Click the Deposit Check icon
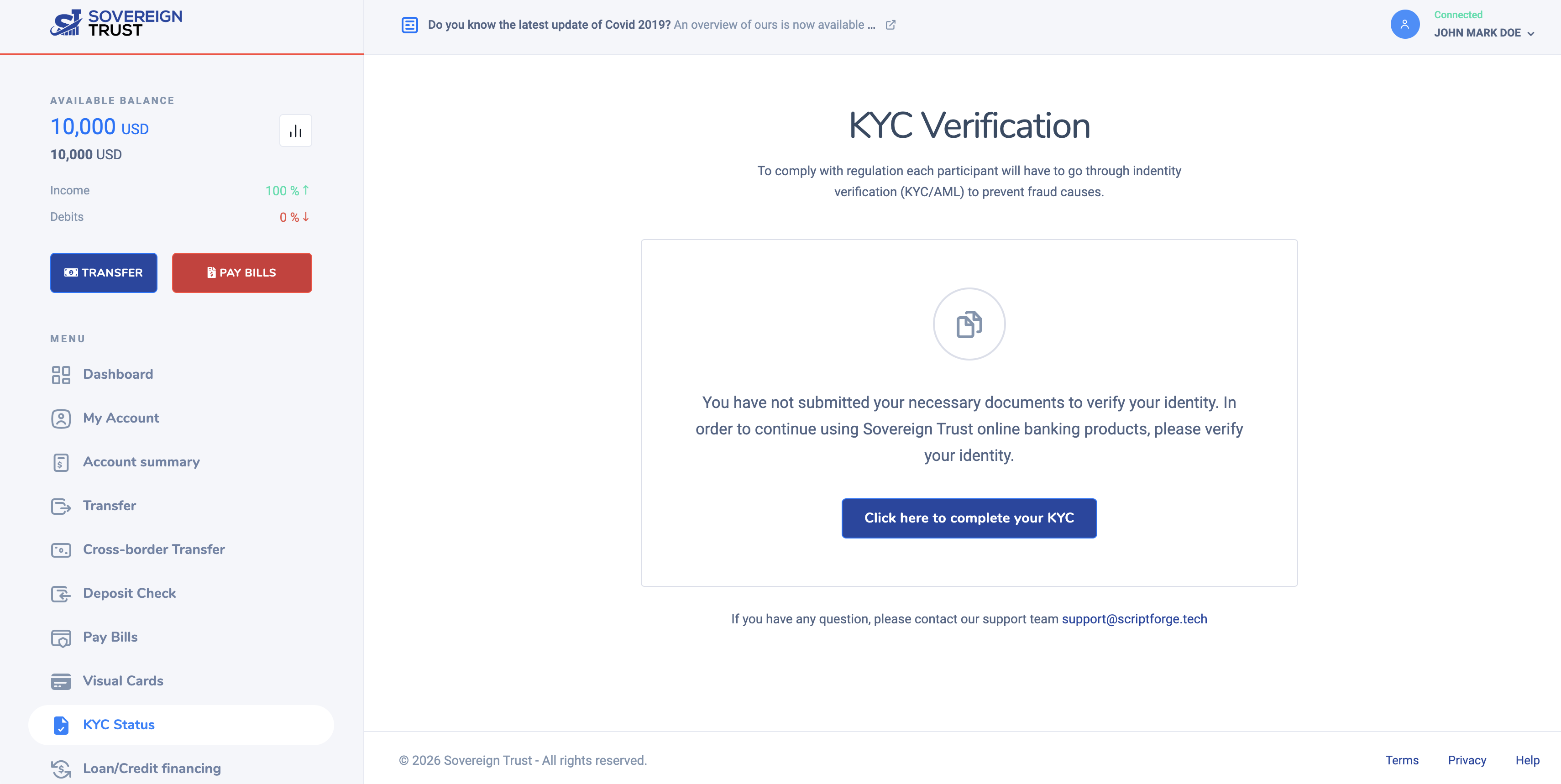 61,594
